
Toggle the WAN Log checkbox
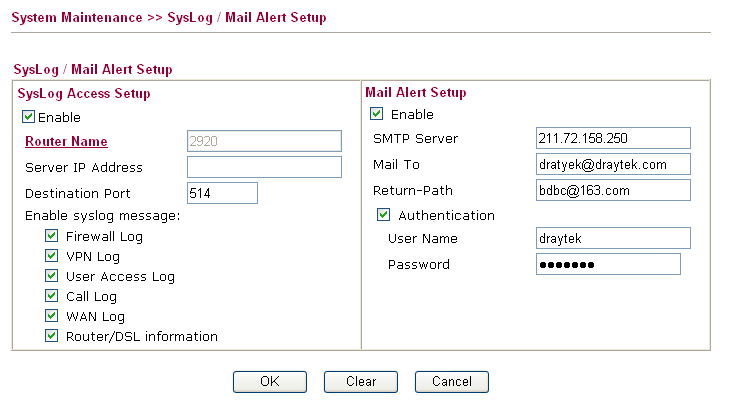52,317
